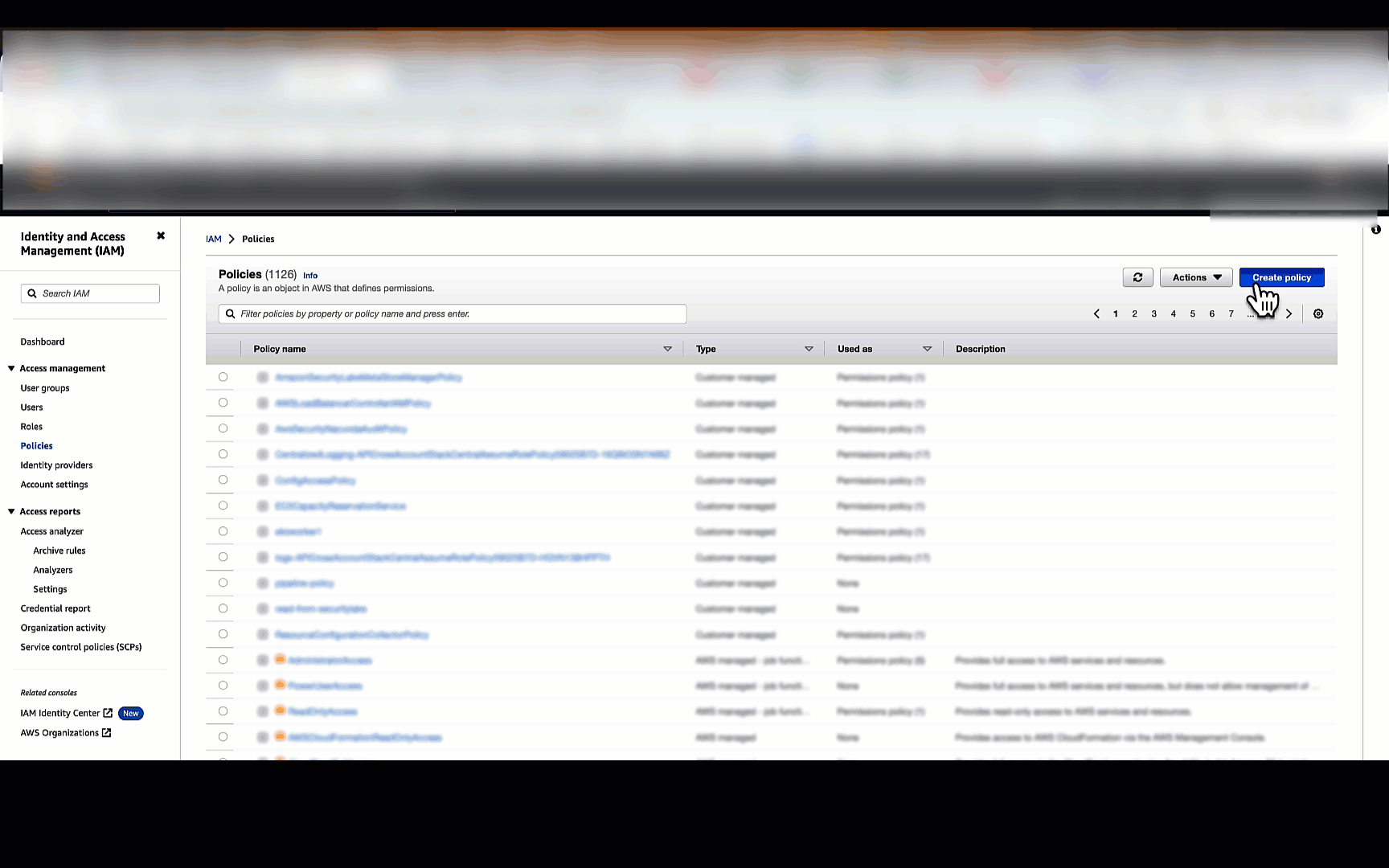The width and height of the screenshot is (1389, 868).
Task: Jump to page 2 of policies
Action: (1134, 313)
